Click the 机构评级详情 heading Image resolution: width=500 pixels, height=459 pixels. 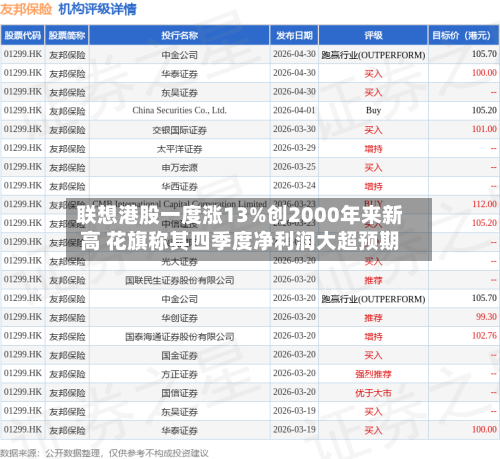pos(97,9)
